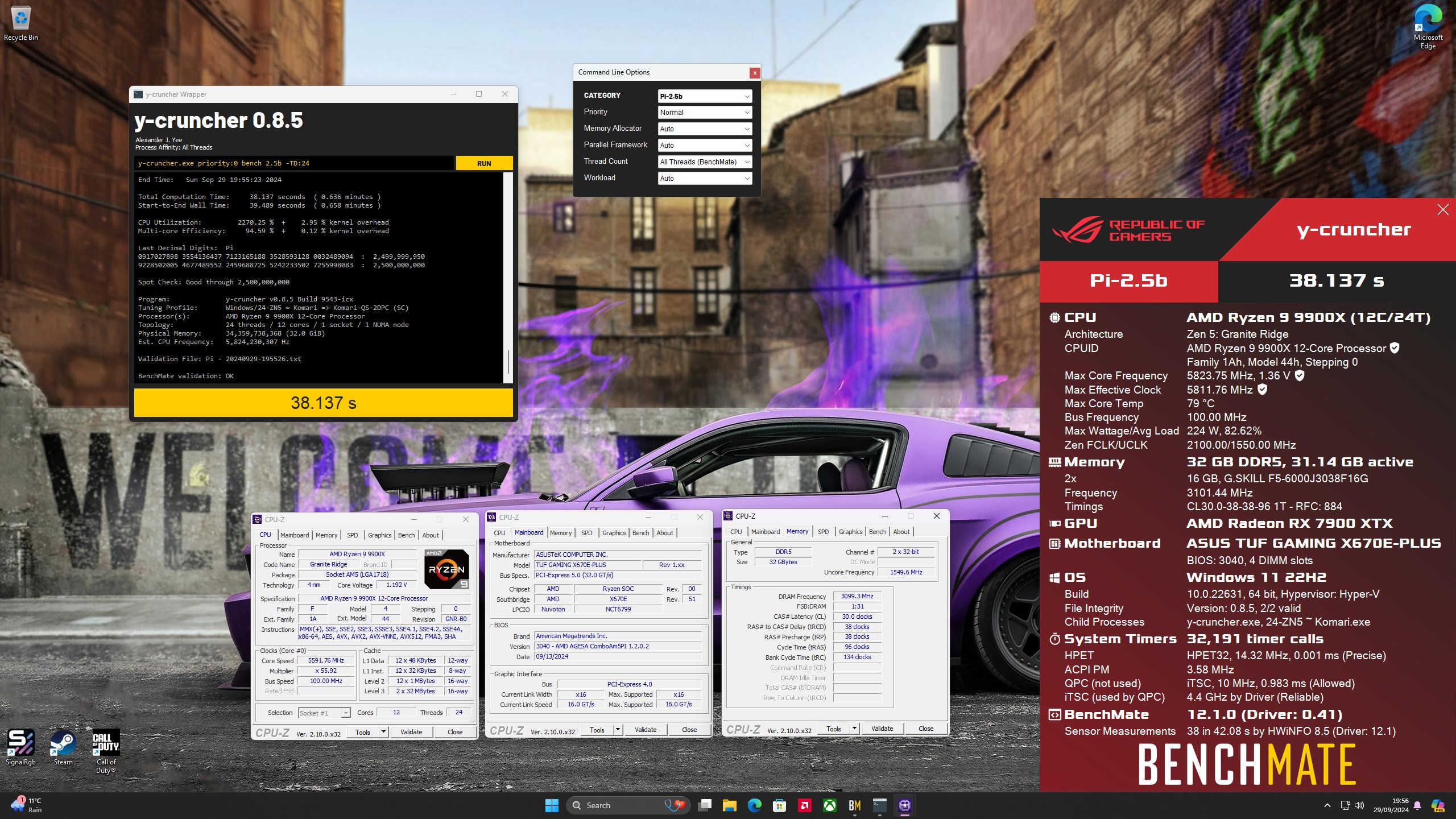Launch Call of Duty desktop shortcut
The height and width of the screenshot is (819, 1456).
[106, 751]
